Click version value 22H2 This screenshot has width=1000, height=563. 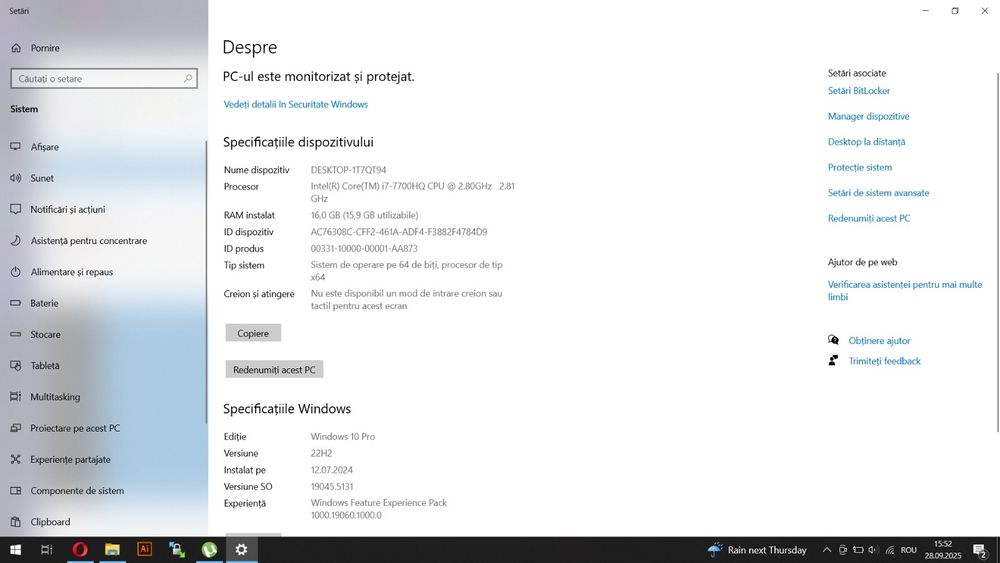coord(321,453)
